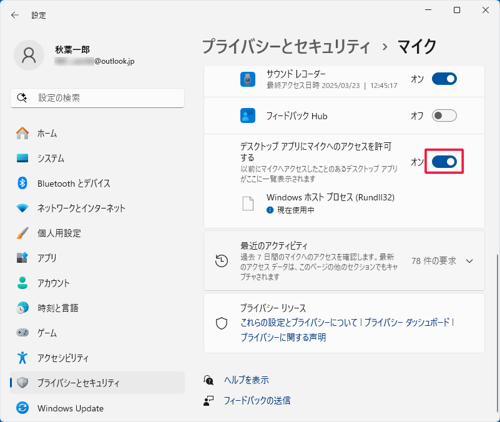
Task: Click the send feedback person icon
Action: 209,401
